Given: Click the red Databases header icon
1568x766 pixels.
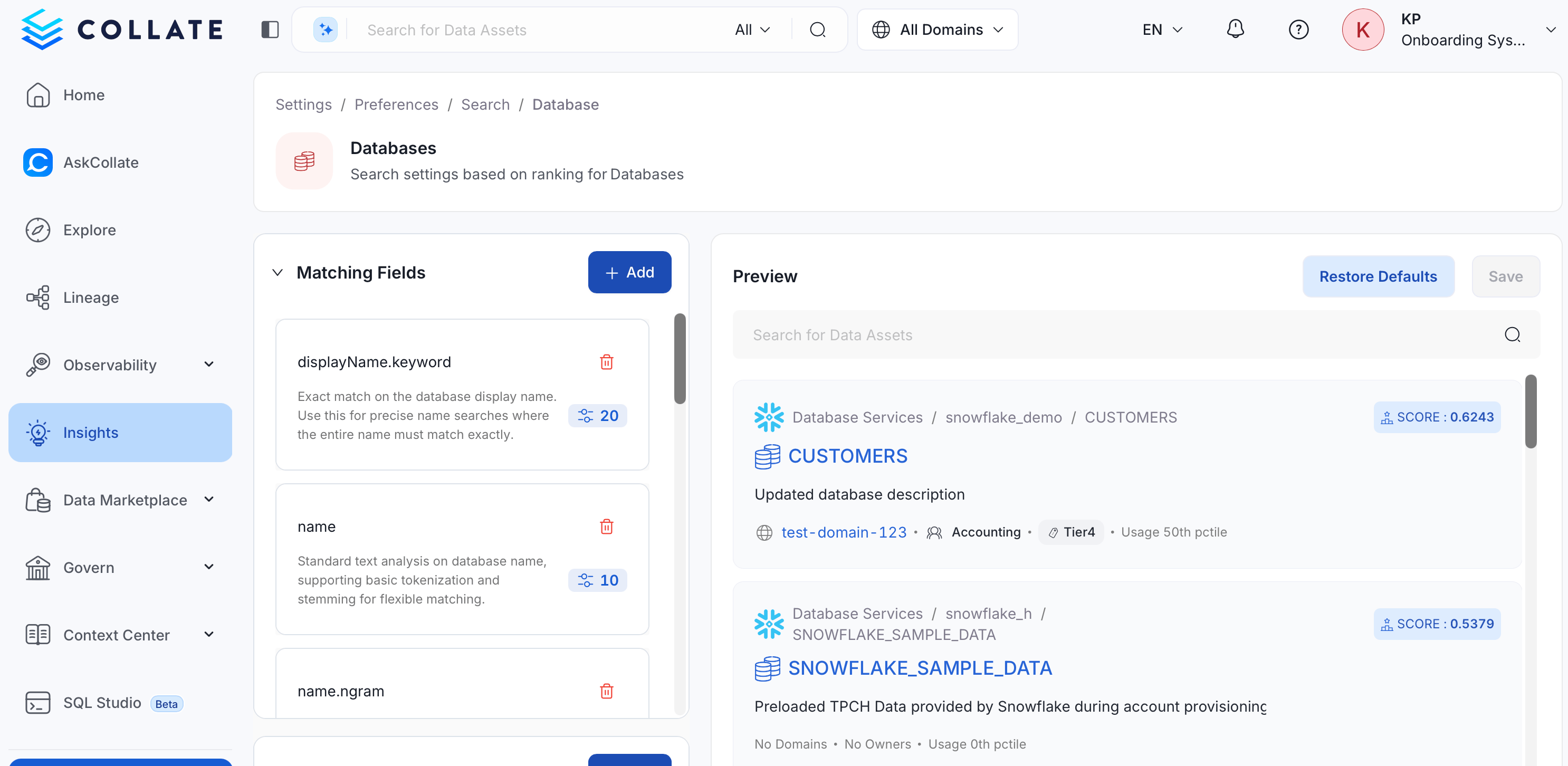Looking at the screenshot, I should (304, 161).
